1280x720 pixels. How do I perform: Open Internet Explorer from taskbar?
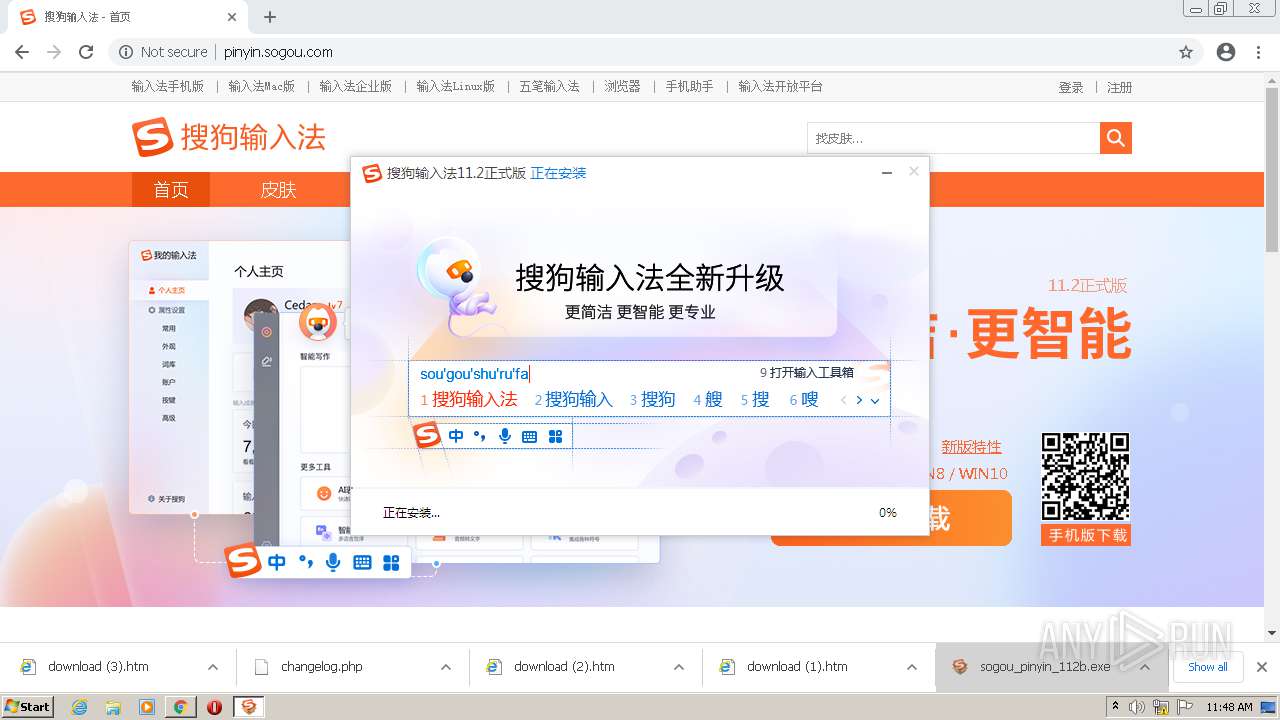click(x=79, y=707)
